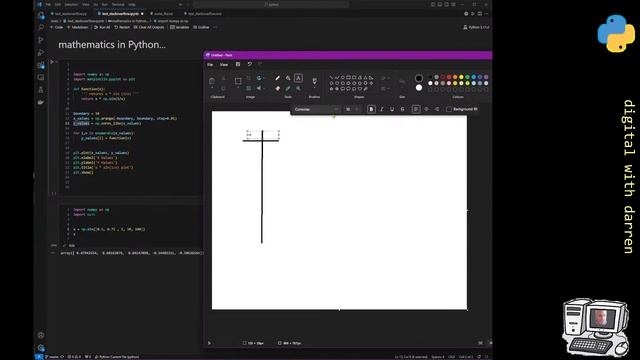Expand the Selection options arrow in Paint
The height and width of the screenshot is (360, 640).
(x=238, y=88)
